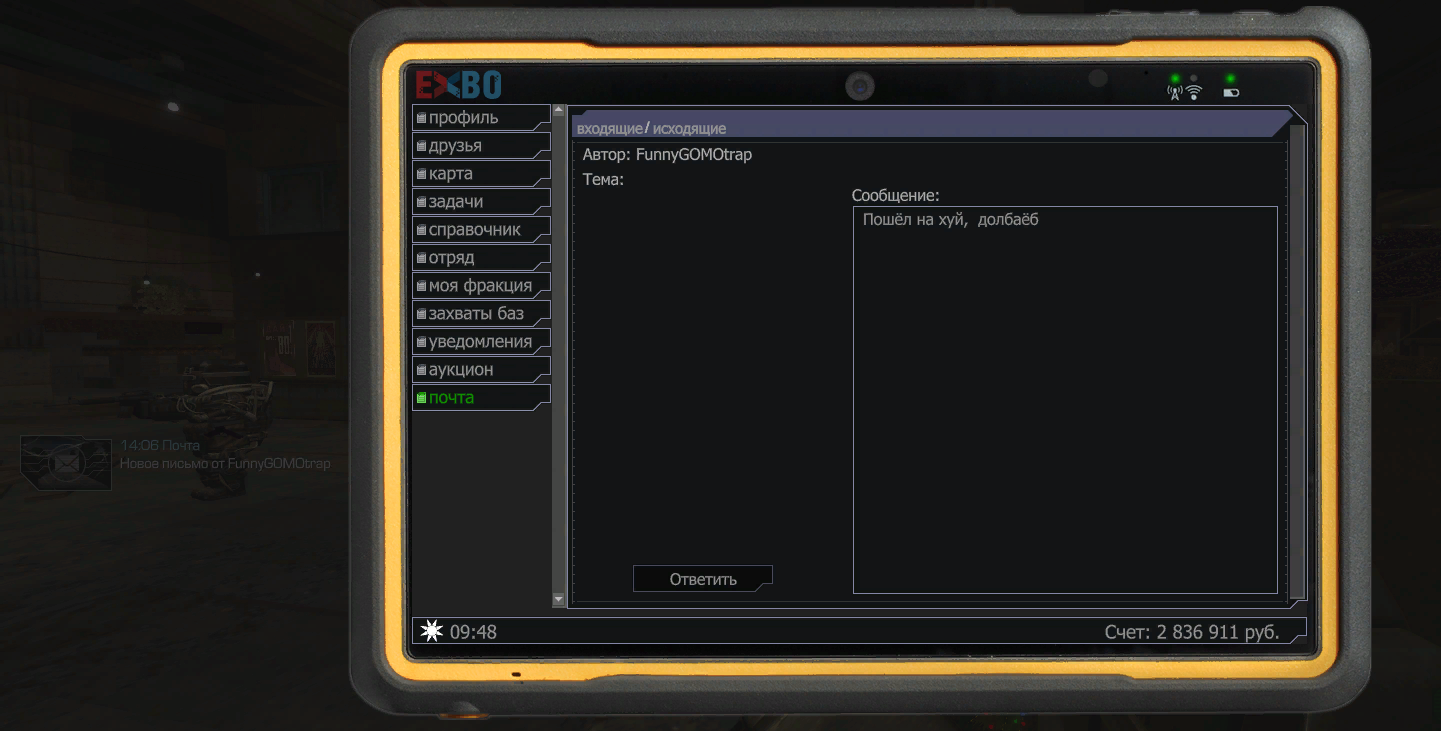Image resolution: width=1441 pixels, height=731 pixels.
Task: Click the Wi-Fi signal indicator icon
Action: click(1193, 92)
